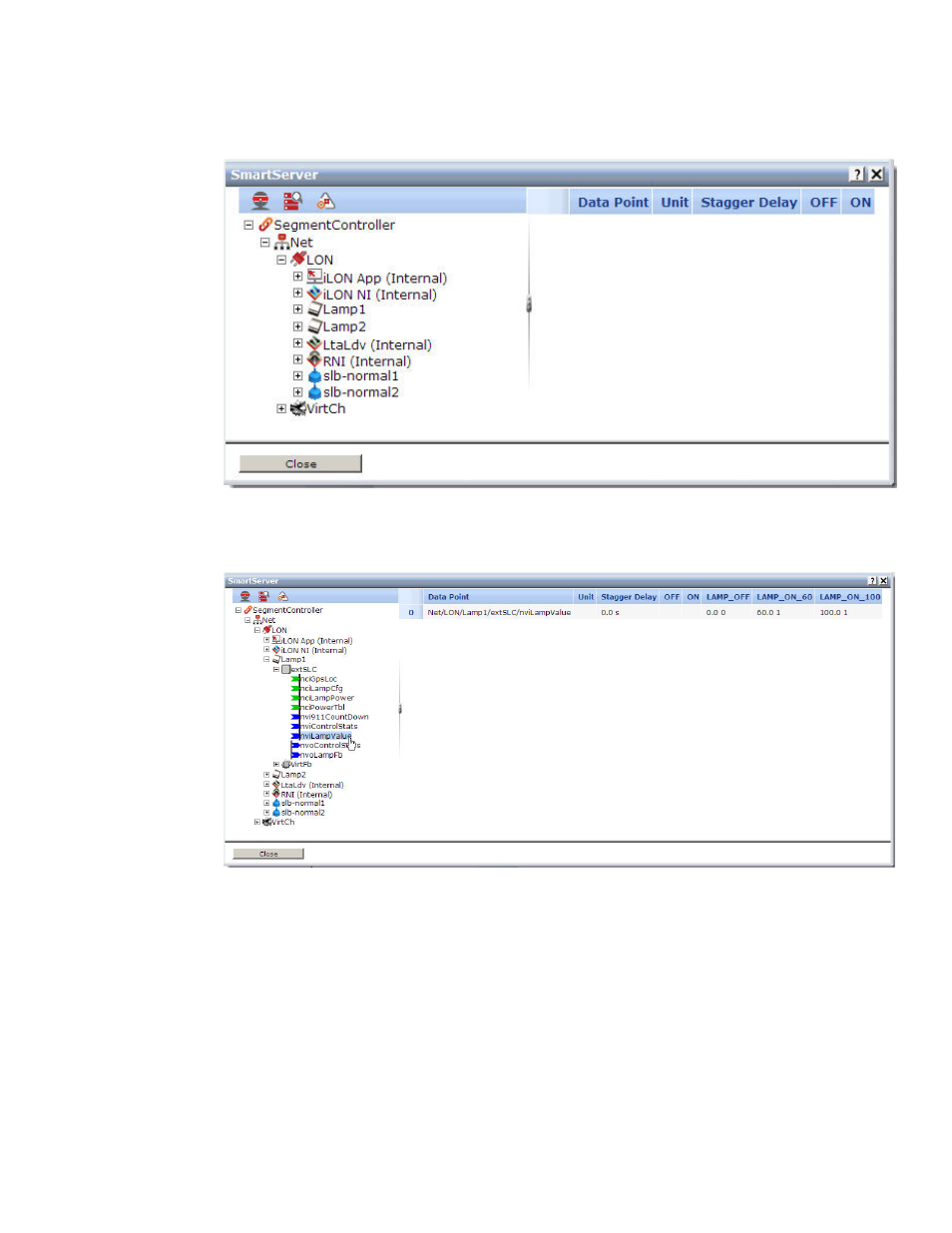Select nciGpsLoc data point in lower dialog
Viewport: 952px width, 1233px height.
(318, 679)
